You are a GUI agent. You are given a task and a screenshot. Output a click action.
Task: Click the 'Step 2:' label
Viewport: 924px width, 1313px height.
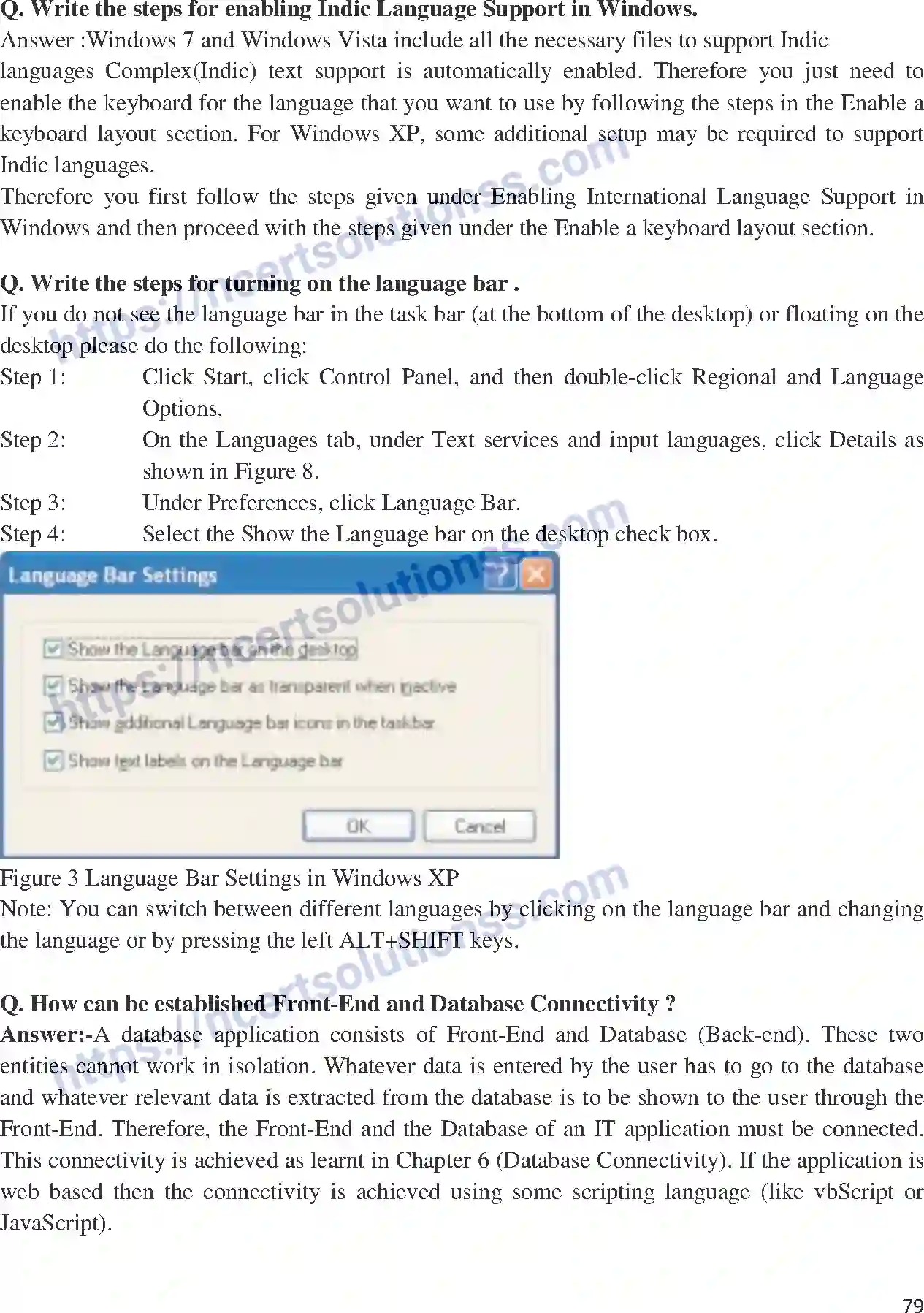[x=33, y=440]
